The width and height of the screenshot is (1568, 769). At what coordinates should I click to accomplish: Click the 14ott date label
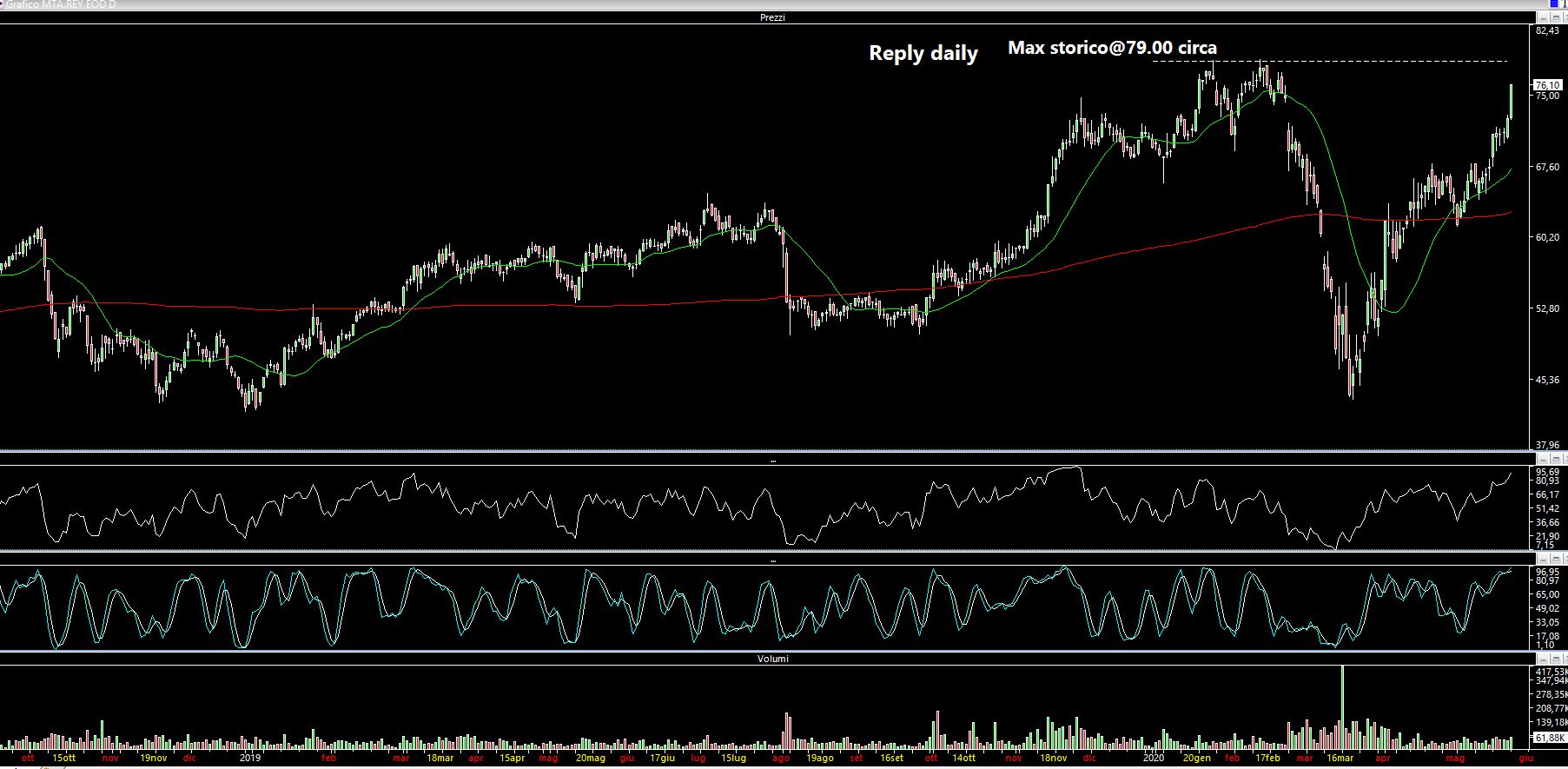click(x=964, y=758)
